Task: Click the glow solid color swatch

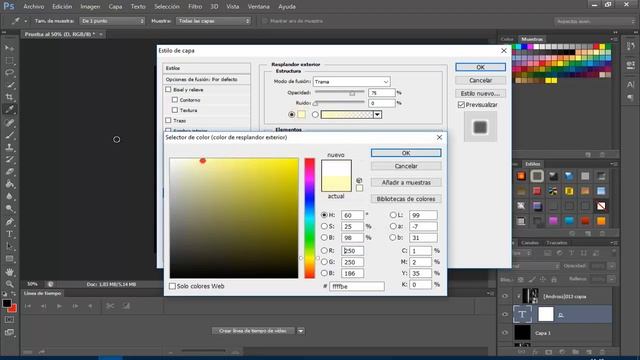Action: 302,115
